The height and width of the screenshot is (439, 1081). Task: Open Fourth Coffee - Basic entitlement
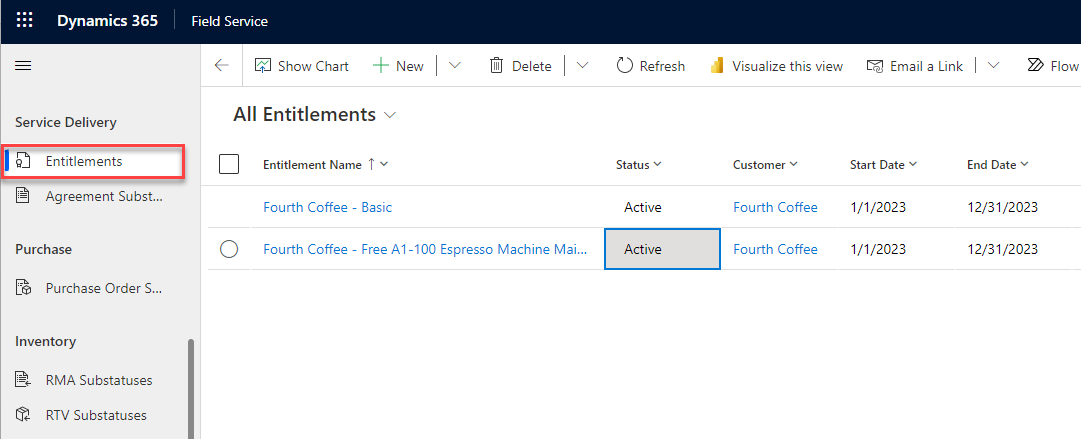(x=327, y=207)
